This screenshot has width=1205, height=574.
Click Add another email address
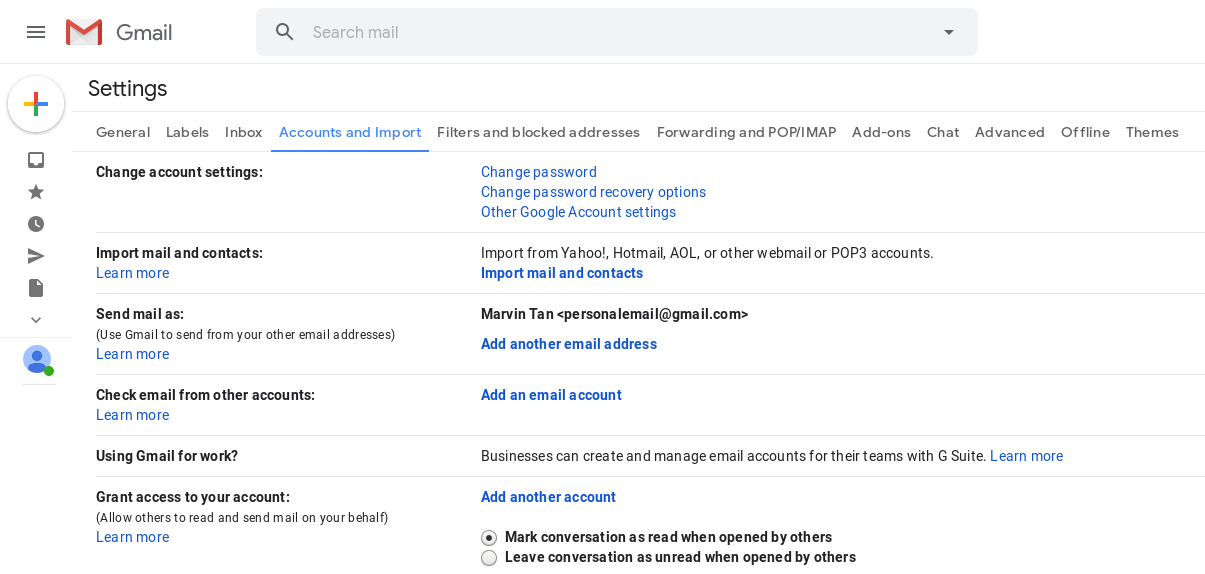coord(569,344)
